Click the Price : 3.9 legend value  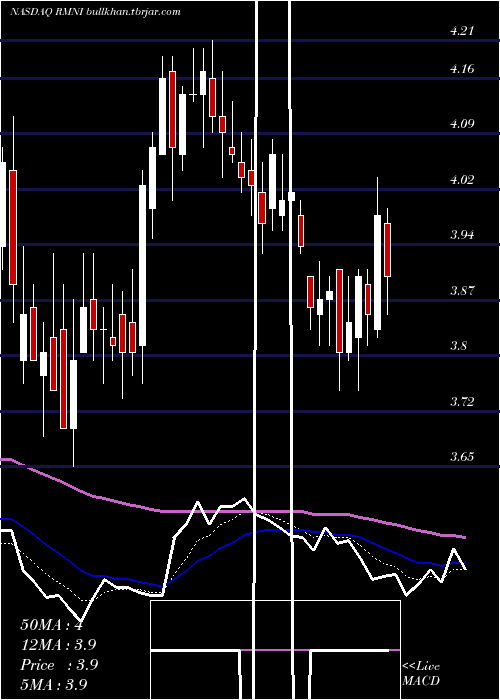[59, 665]
